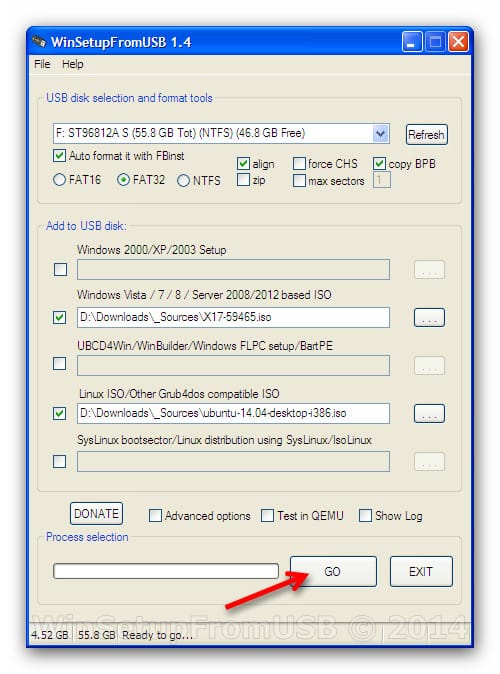Refresh the USB disk list
The width and height of the screenshot is (500, 674).
pyautogui.click(x=426, y=135)
